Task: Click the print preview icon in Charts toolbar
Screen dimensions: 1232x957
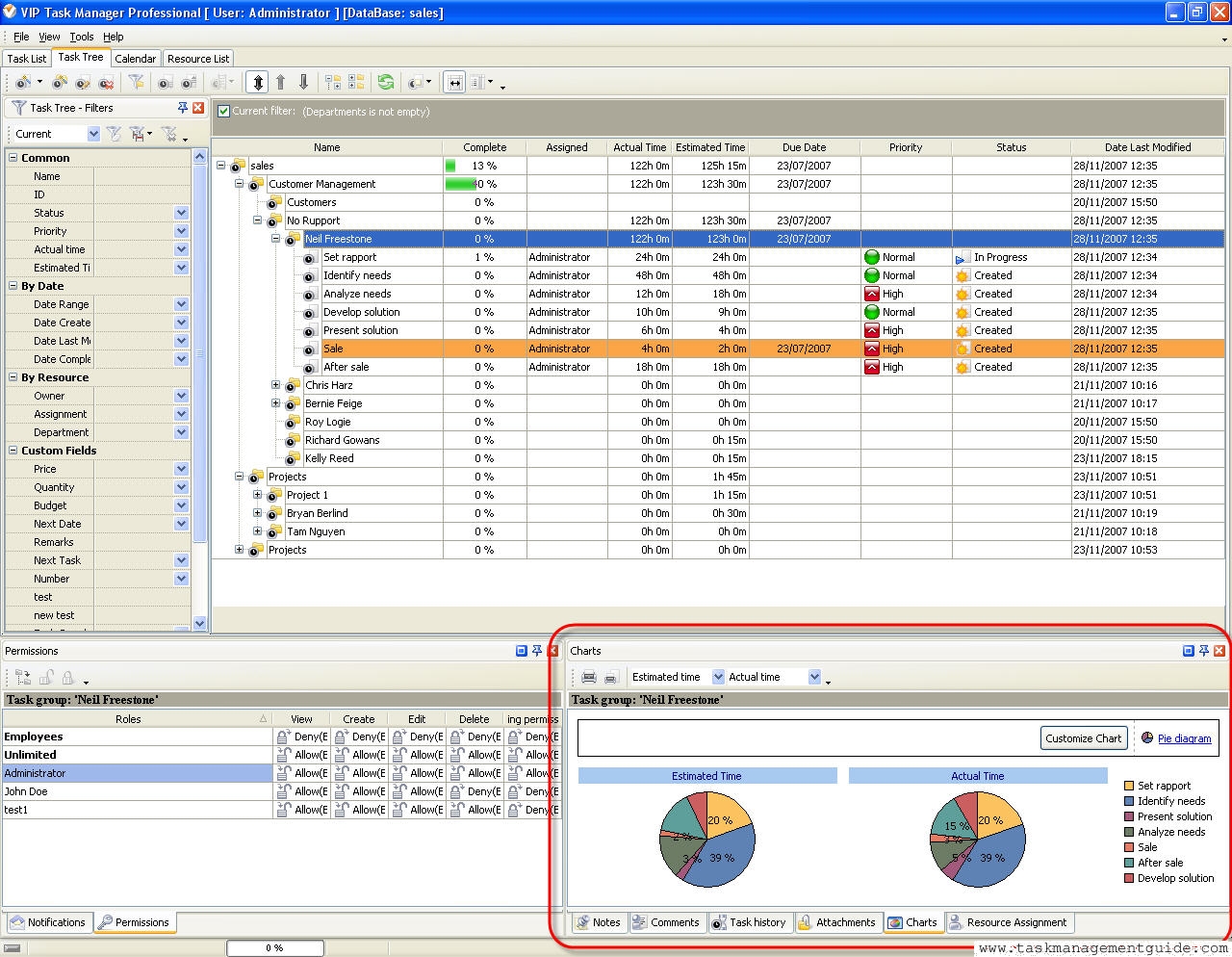Action: 610,677
